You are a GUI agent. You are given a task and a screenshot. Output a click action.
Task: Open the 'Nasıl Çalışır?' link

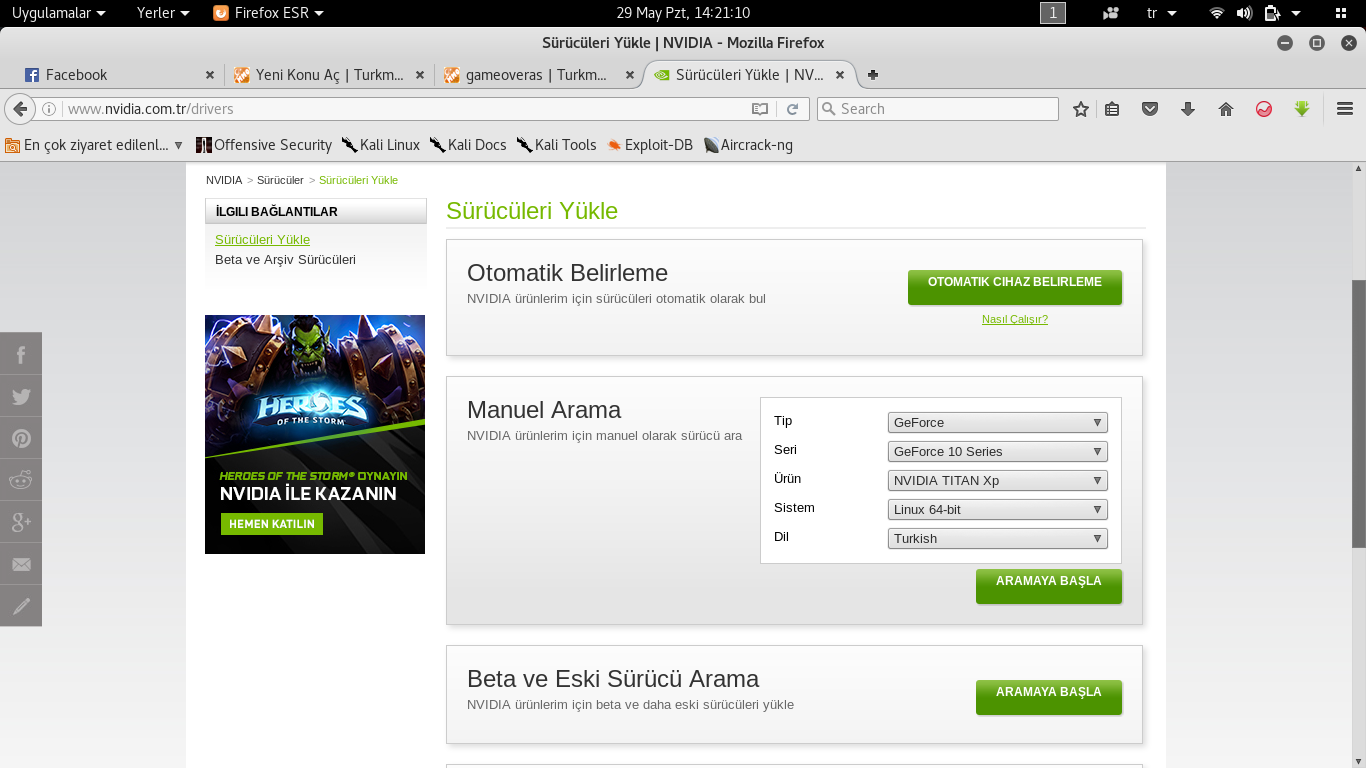[x=1014, y=319]
